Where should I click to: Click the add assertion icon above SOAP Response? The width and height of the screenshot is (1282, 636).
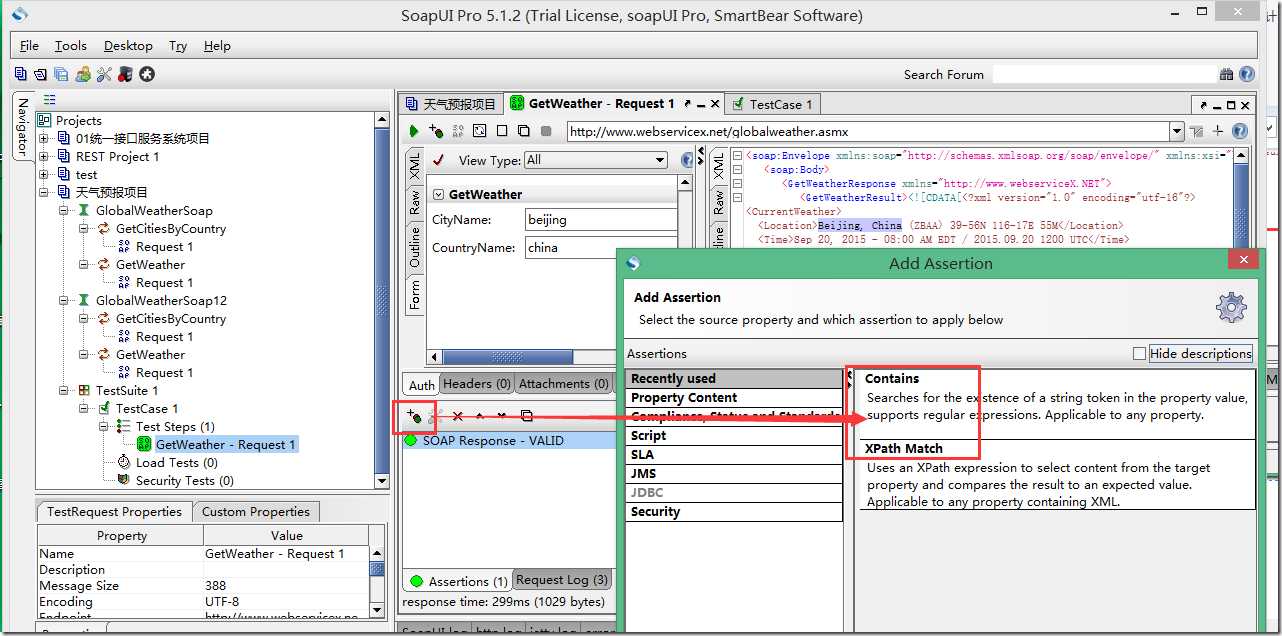point(414,416)
